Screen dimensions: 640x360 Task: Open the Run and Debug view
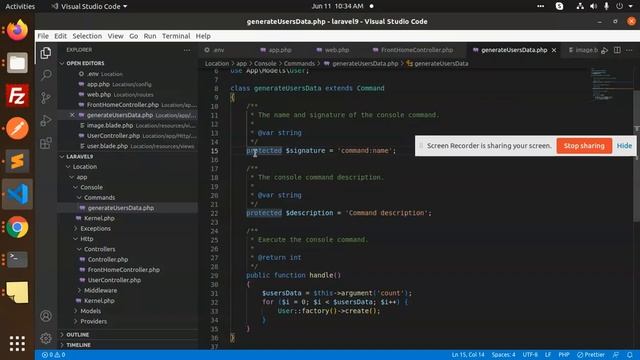[x=46, y=120]
